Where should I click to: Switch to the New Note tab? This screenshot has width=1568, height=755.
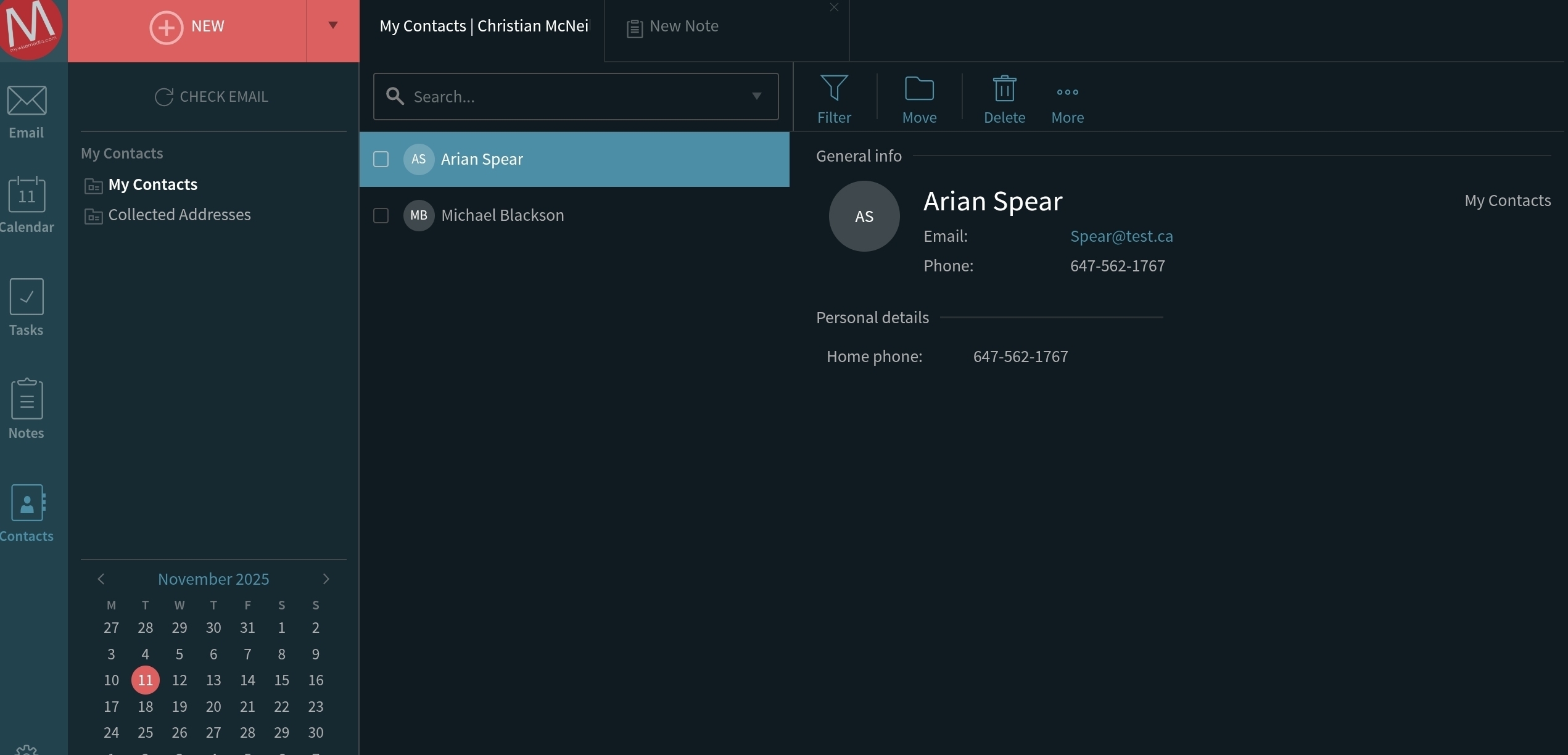coord(683,27)
